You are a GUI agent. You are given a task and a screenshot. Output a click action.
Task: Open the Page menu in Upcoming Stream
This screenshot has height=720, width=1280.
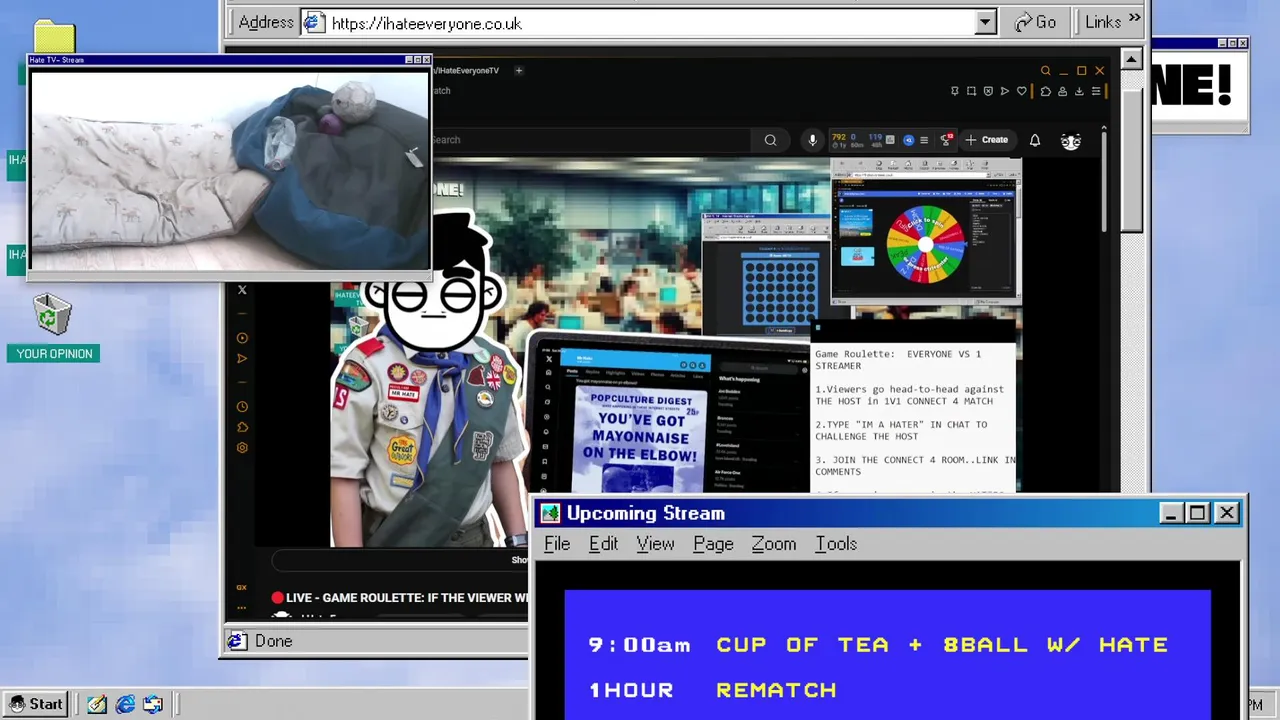tap(713, 544)
